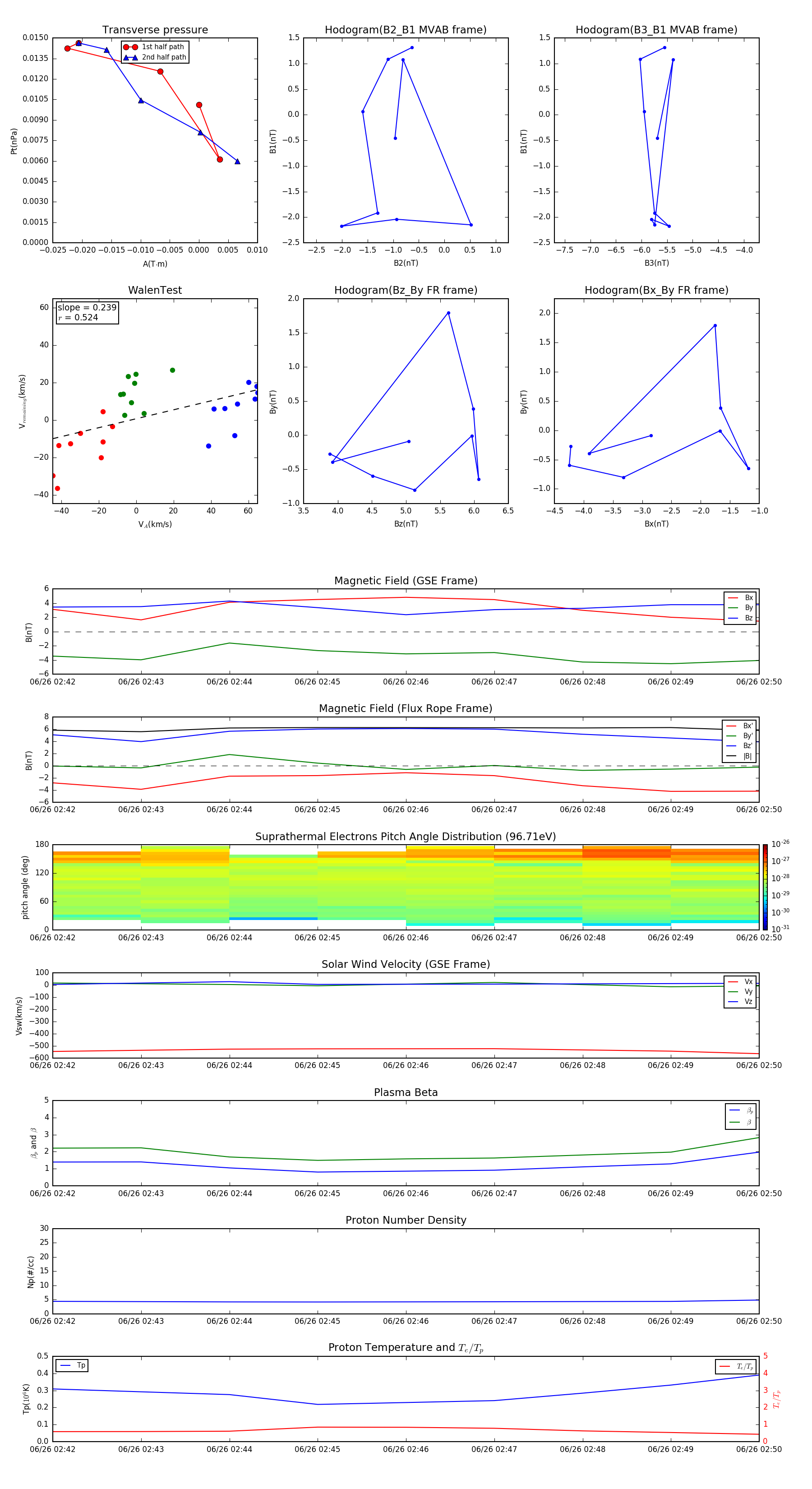Click the 'Np(#/cc)' y-axis label
This screenshot has height=1489, width=812.
pos(31,1271)
